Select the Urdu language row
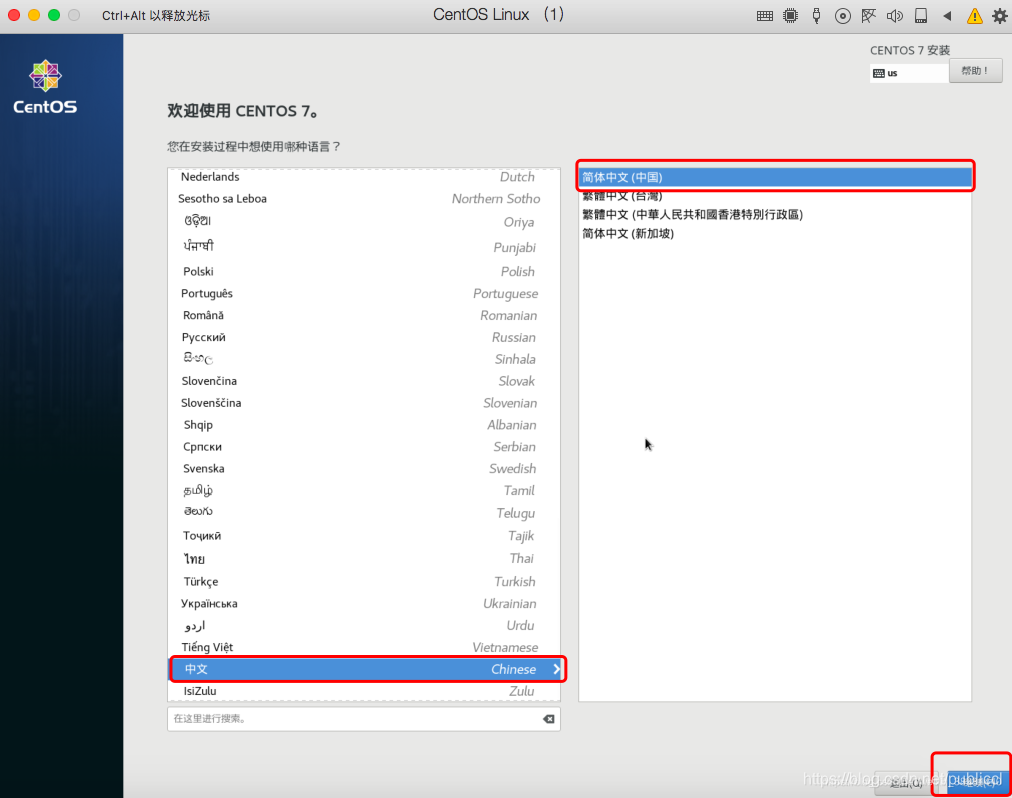 click(364, 625)
